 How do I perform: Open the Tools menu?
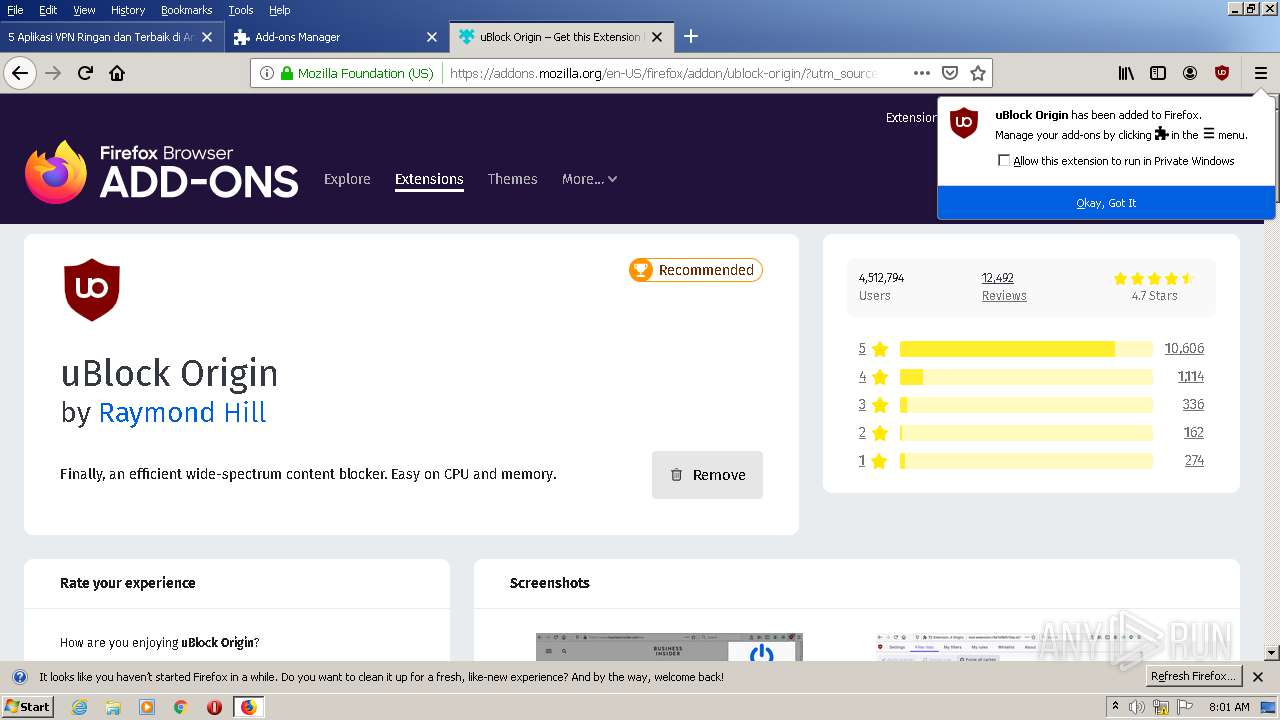pyautogui.click(x=241, y=10)
